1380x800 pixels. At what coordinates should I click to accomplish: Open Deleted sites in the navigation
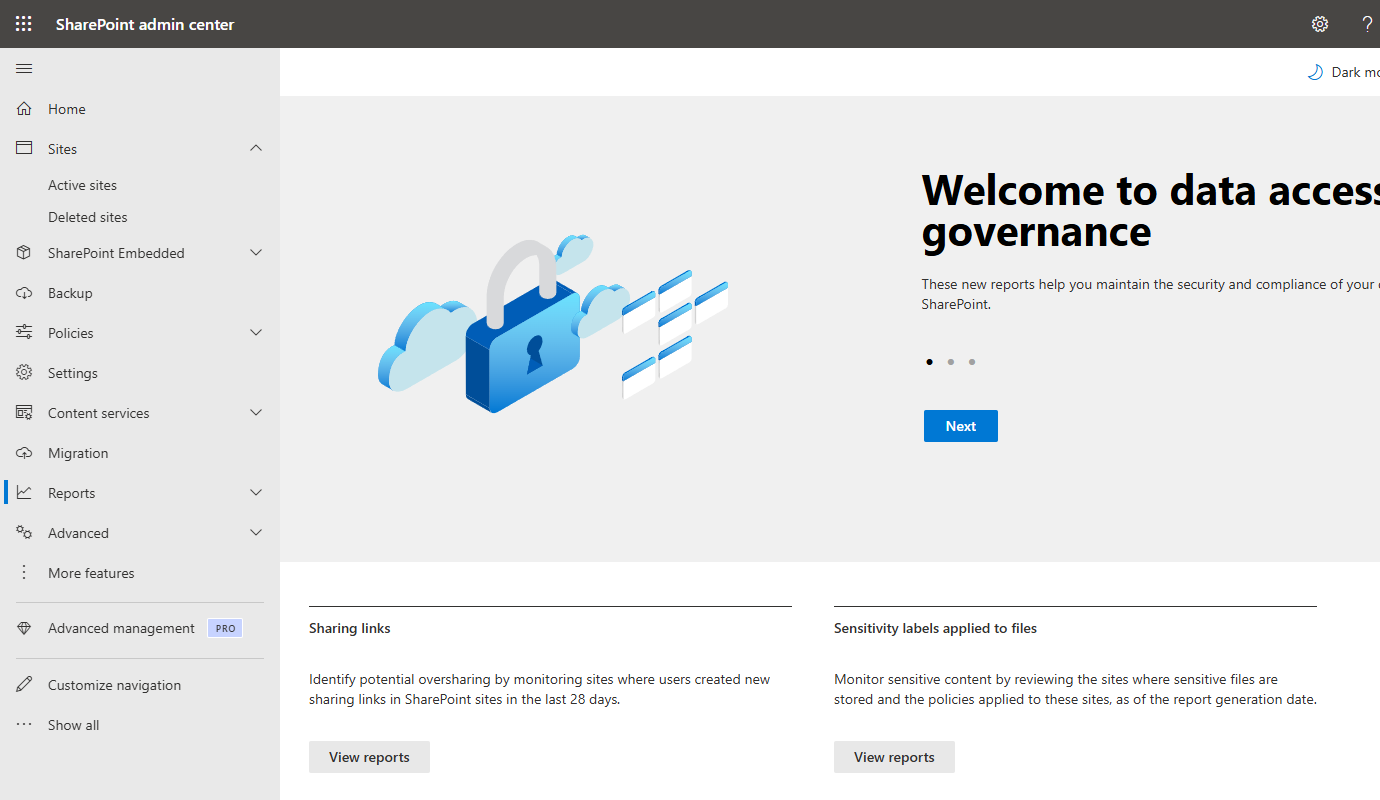point(88,217)
